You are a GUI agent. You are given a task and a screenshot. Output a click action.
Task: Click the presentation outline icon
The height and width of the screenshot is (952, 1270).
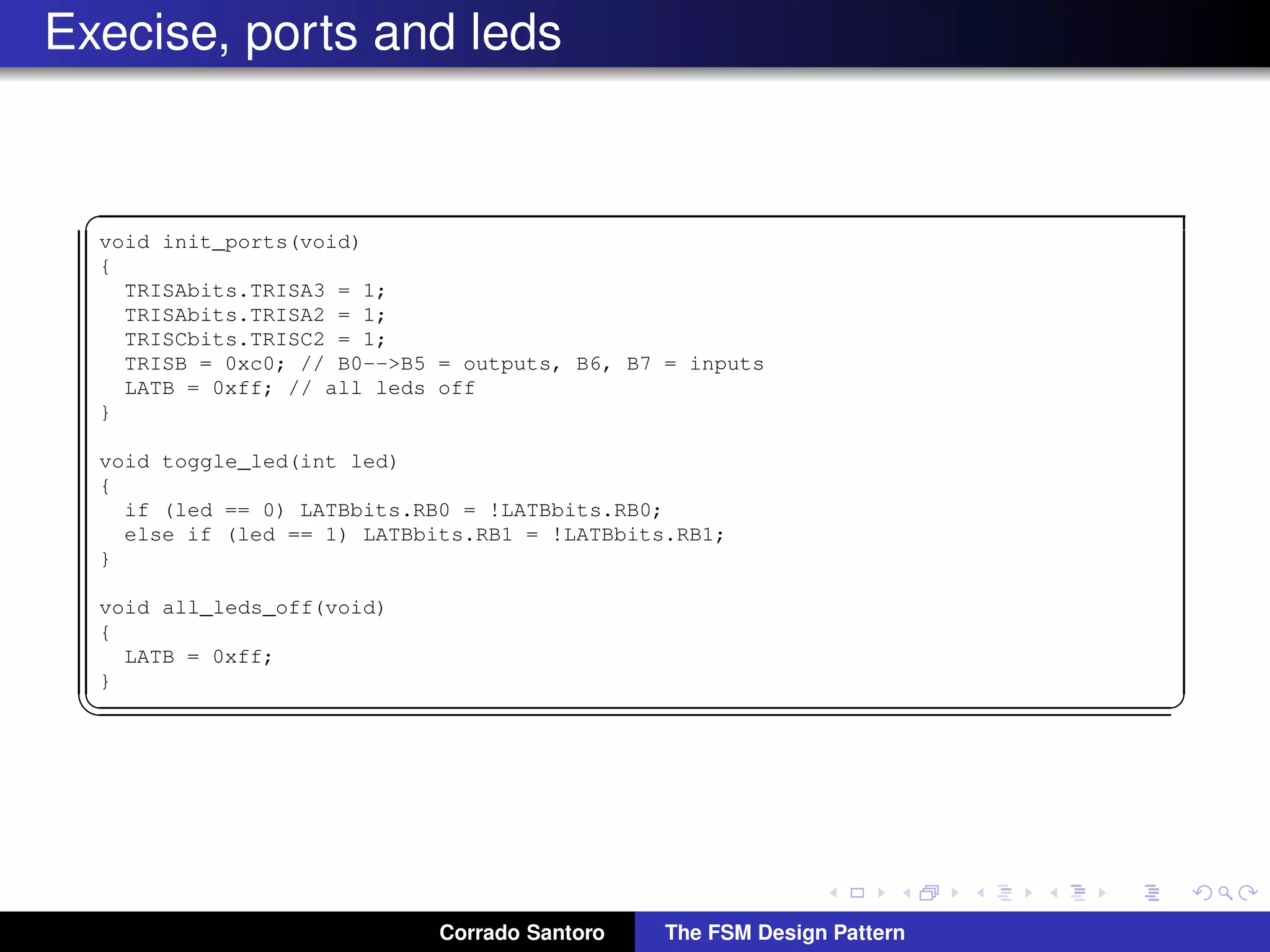click(x=1152, y=893)
